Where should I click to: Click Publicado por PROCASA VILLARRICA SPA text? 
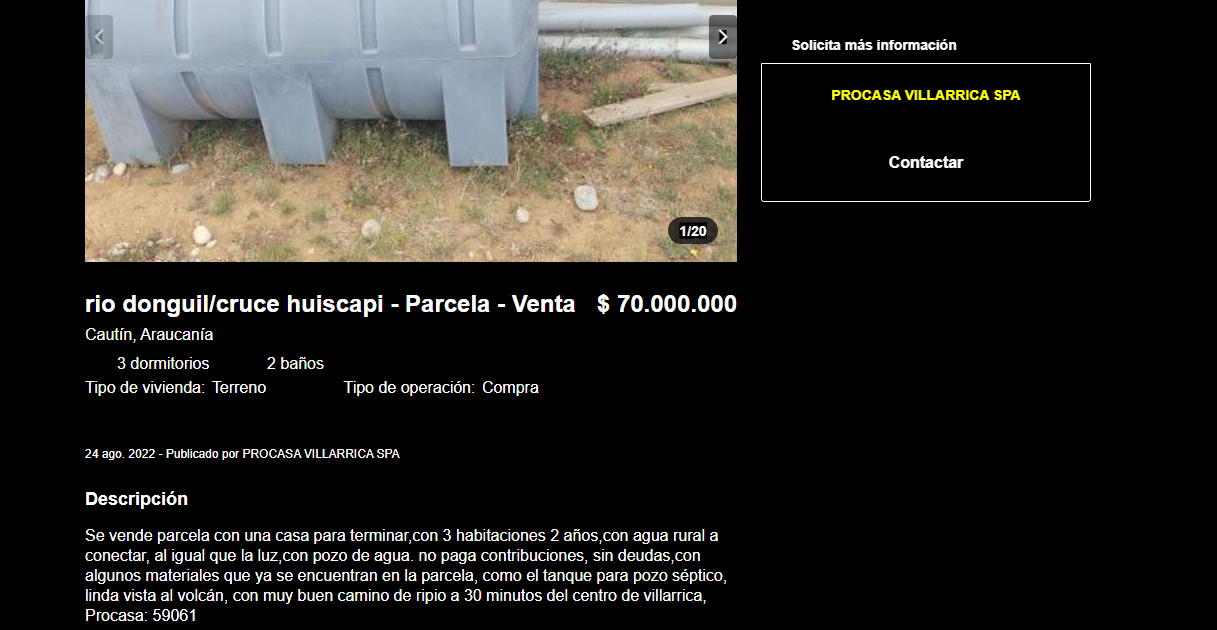tap(283, 454)
